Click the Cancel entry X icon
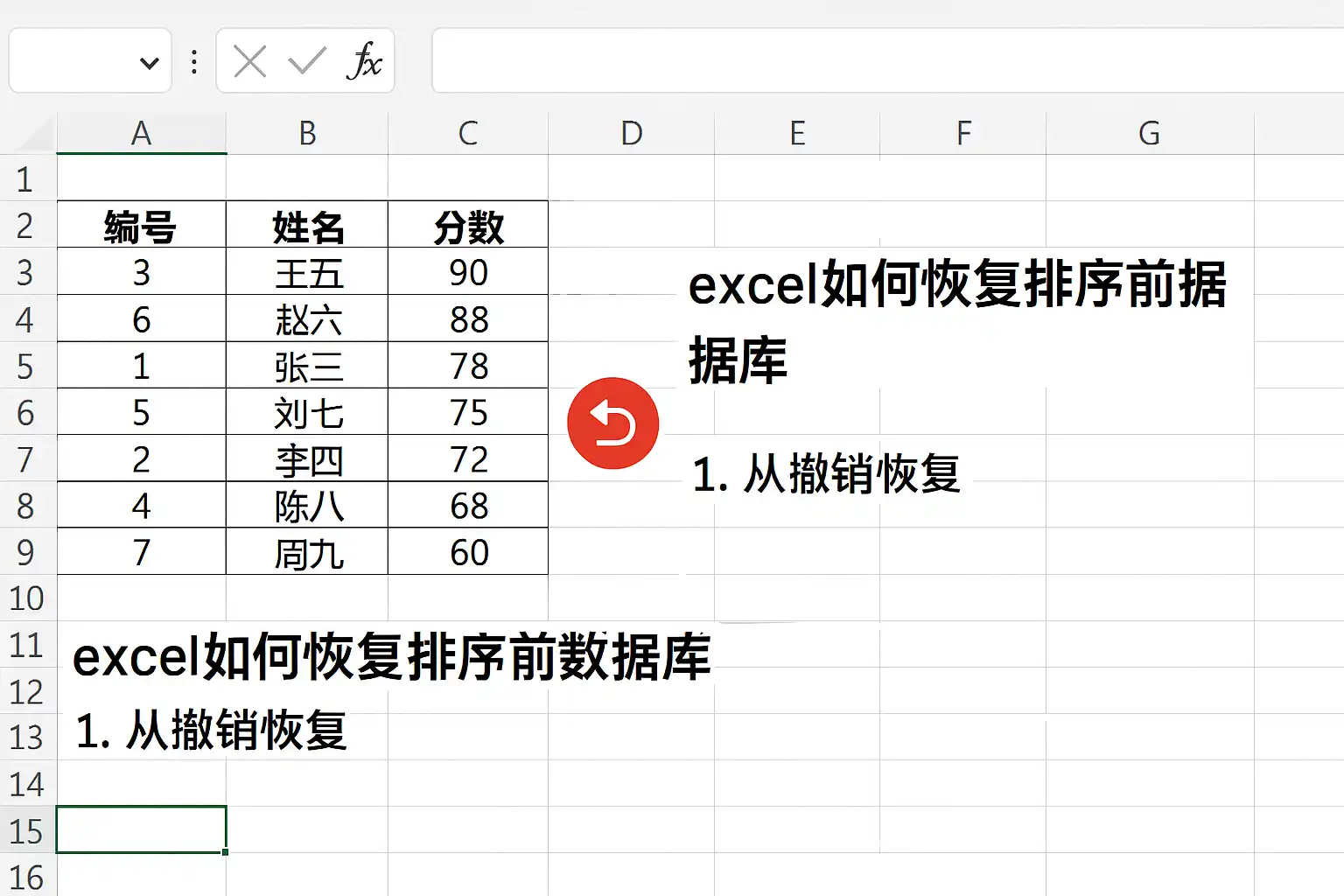 249,61
